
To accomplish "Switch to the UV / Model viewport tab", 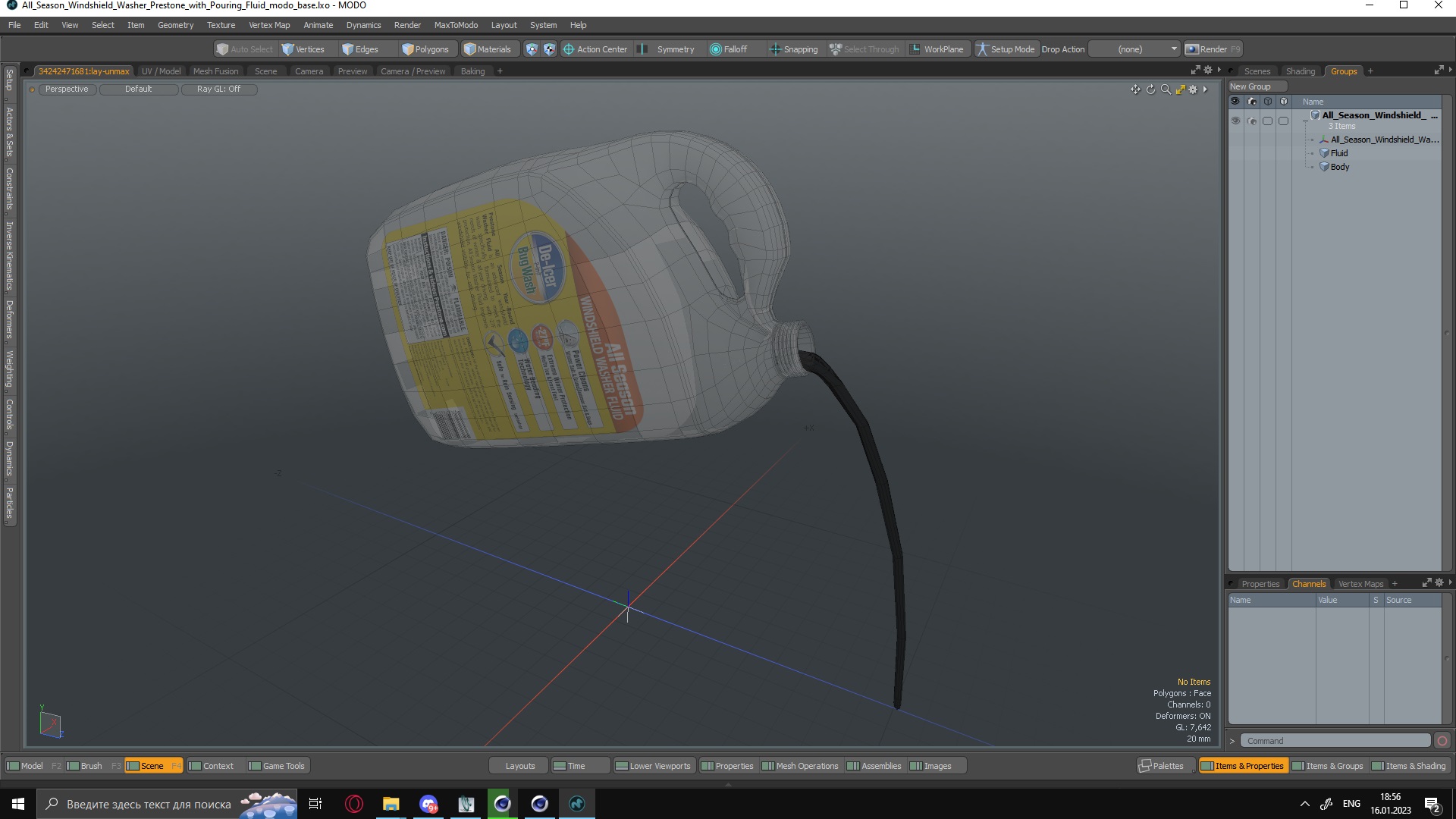I will point(161,71).
